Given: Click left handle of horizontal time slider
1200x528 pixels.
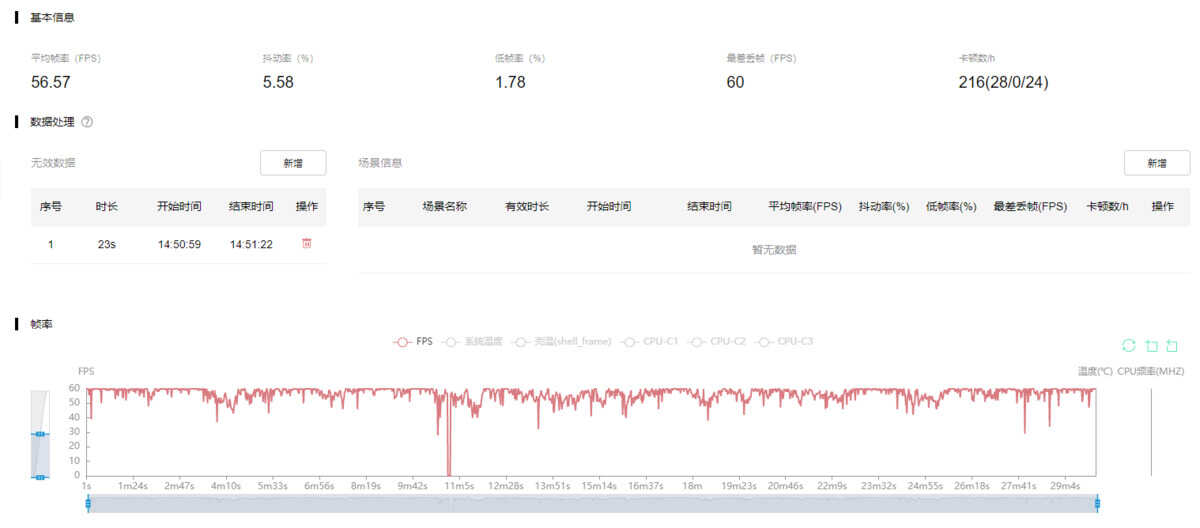Looking at the screenshot, I should pos(88,503).
